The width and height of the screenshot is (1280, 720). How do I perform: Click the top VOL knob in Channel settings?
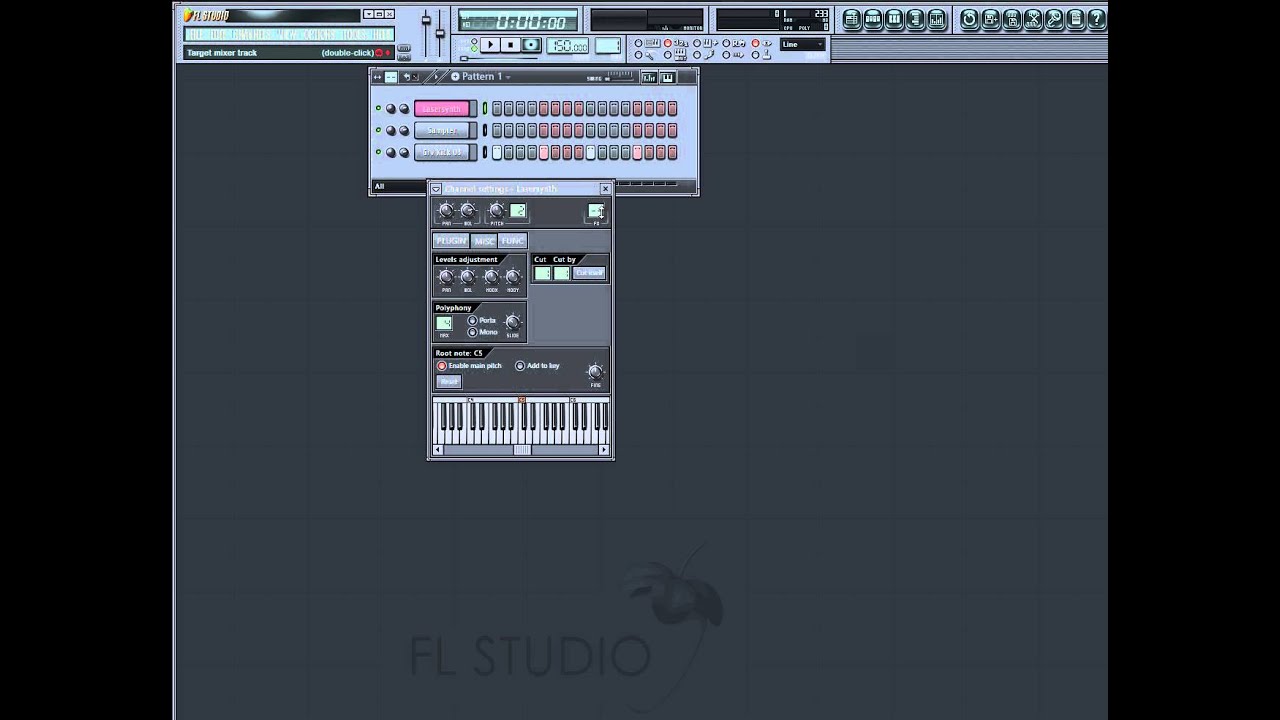tap(468, 210)
